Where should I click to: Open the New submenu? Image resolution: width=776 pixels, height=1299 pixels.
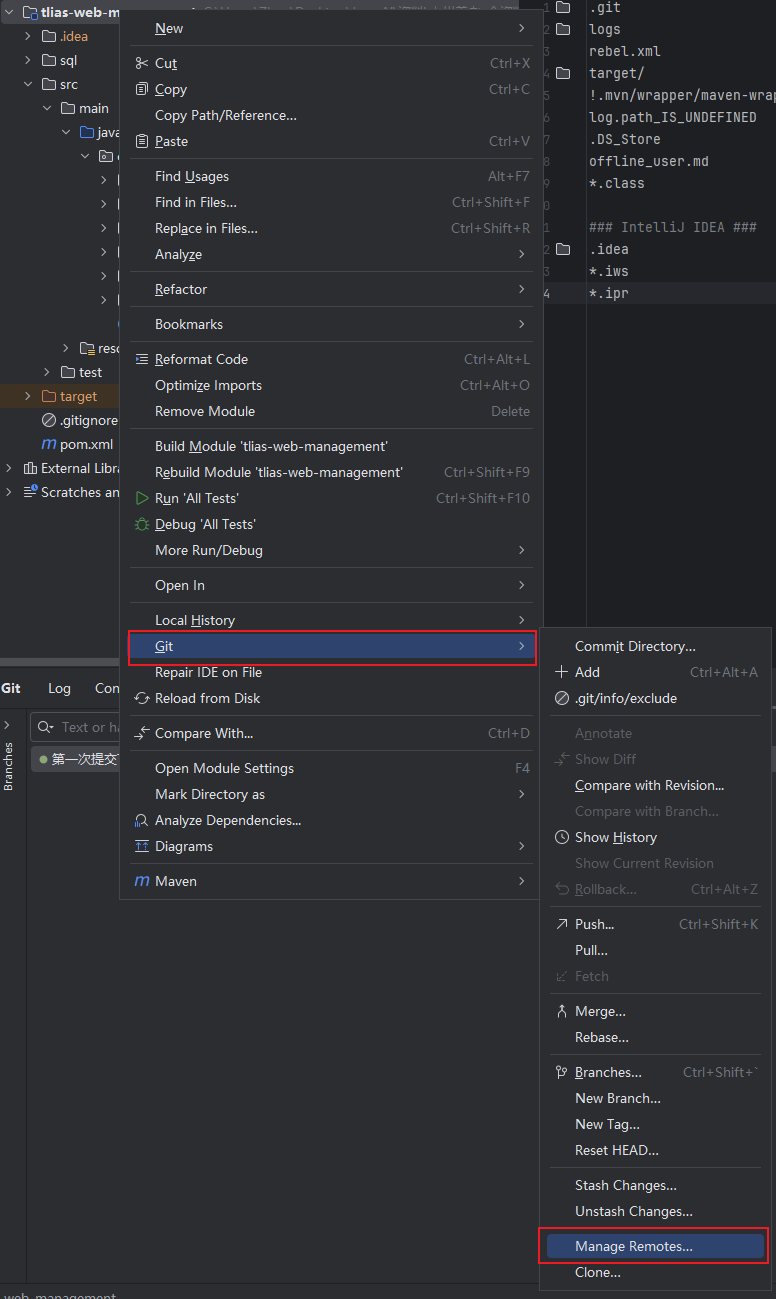click(x=330, y=28)
